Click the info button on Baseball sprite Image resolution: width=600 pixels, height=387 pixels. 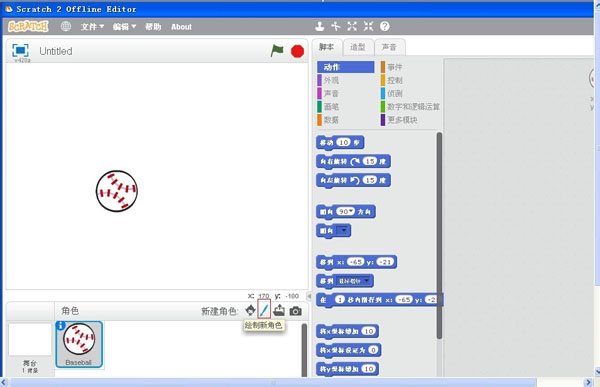click(x=60, y=326)
